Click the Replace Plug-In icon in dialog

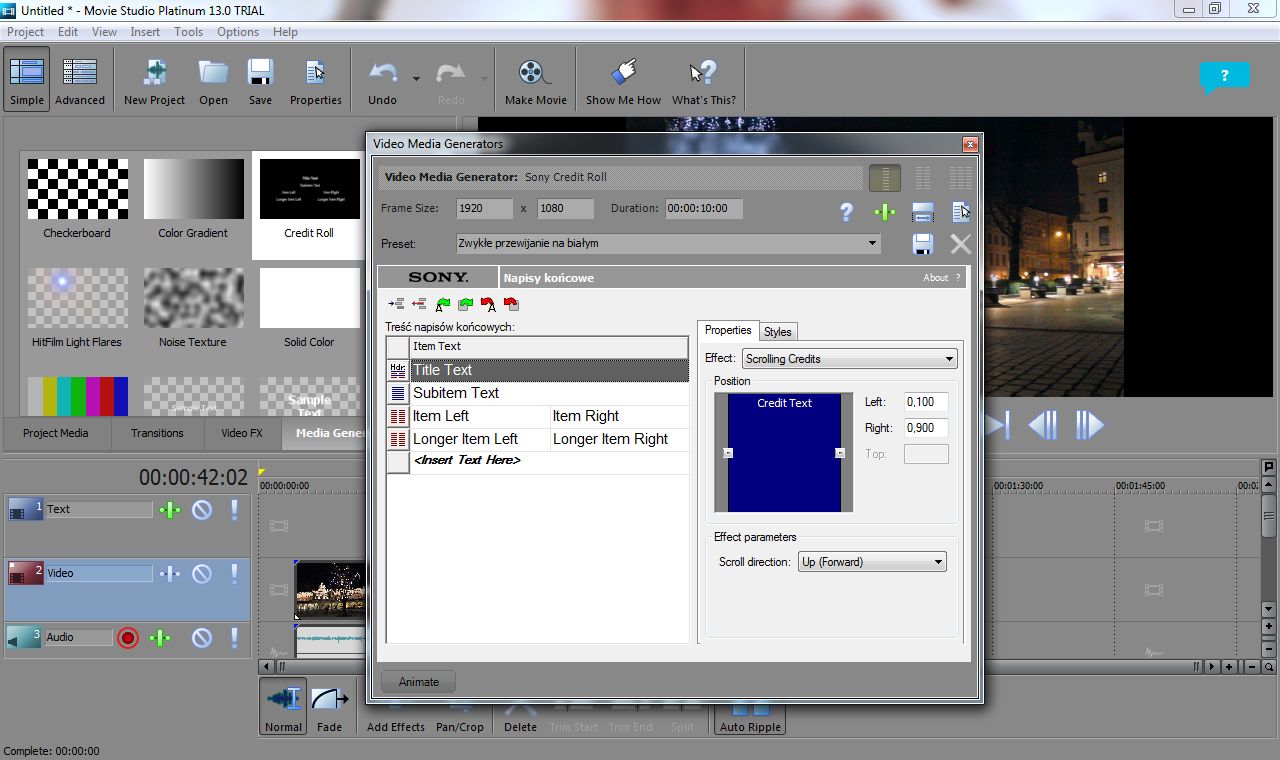click(x=922, y=212)
